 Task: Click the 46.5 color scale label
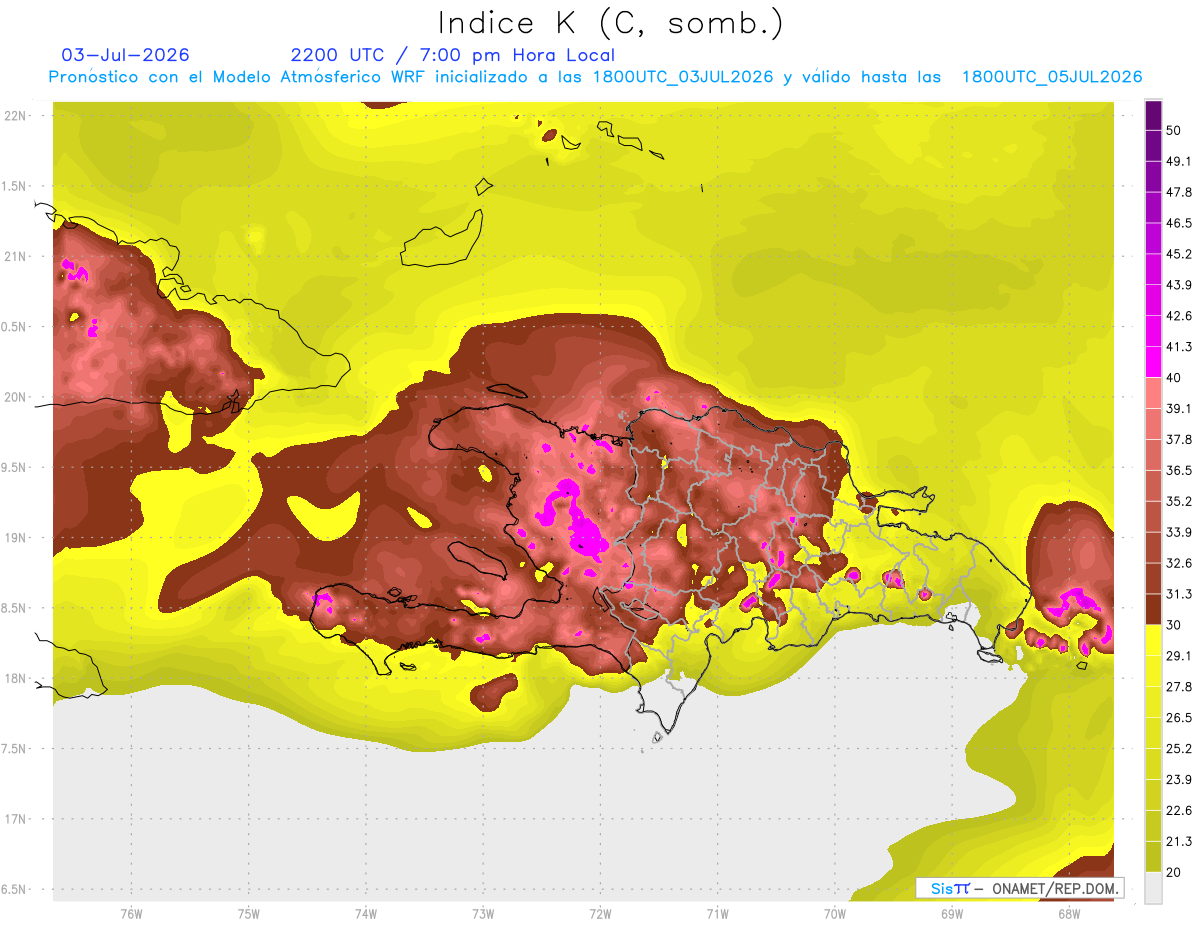1178,223
